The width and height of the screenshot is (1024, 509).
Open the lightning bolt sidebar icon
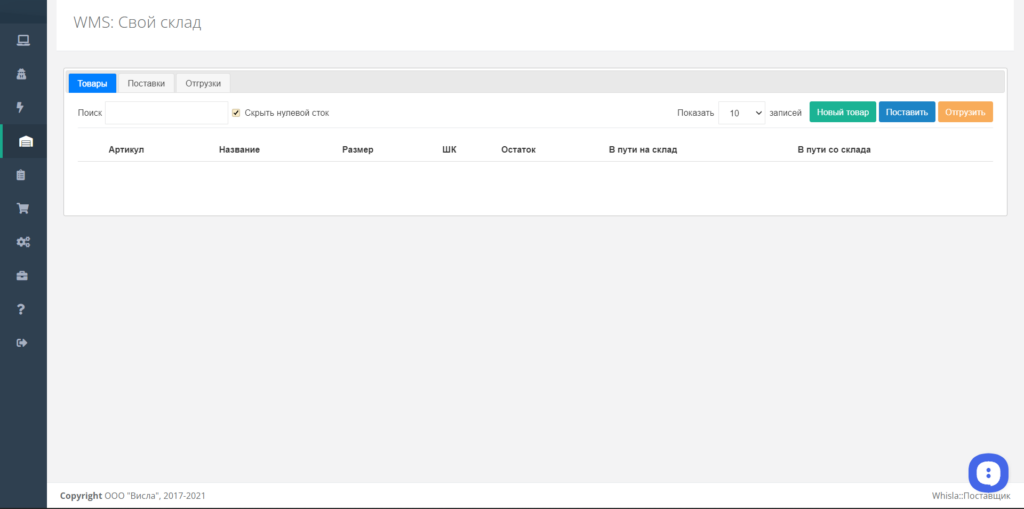pyautogui.click(x=20, y=107)
